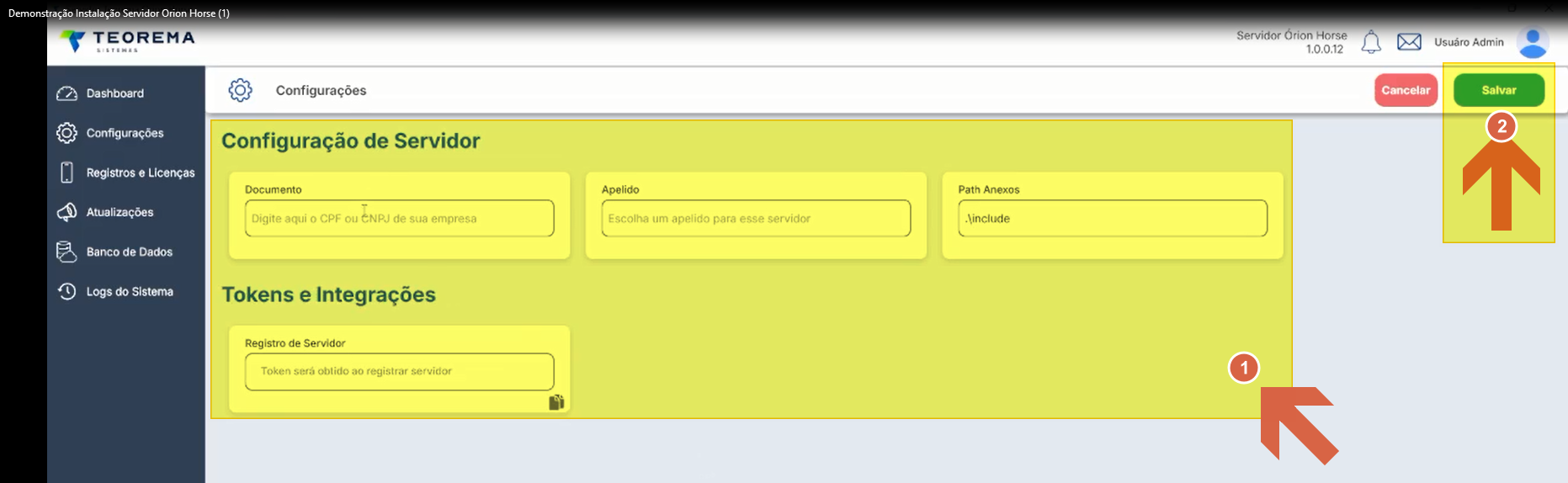Open Configurações in the sidebar

[126, 133]
